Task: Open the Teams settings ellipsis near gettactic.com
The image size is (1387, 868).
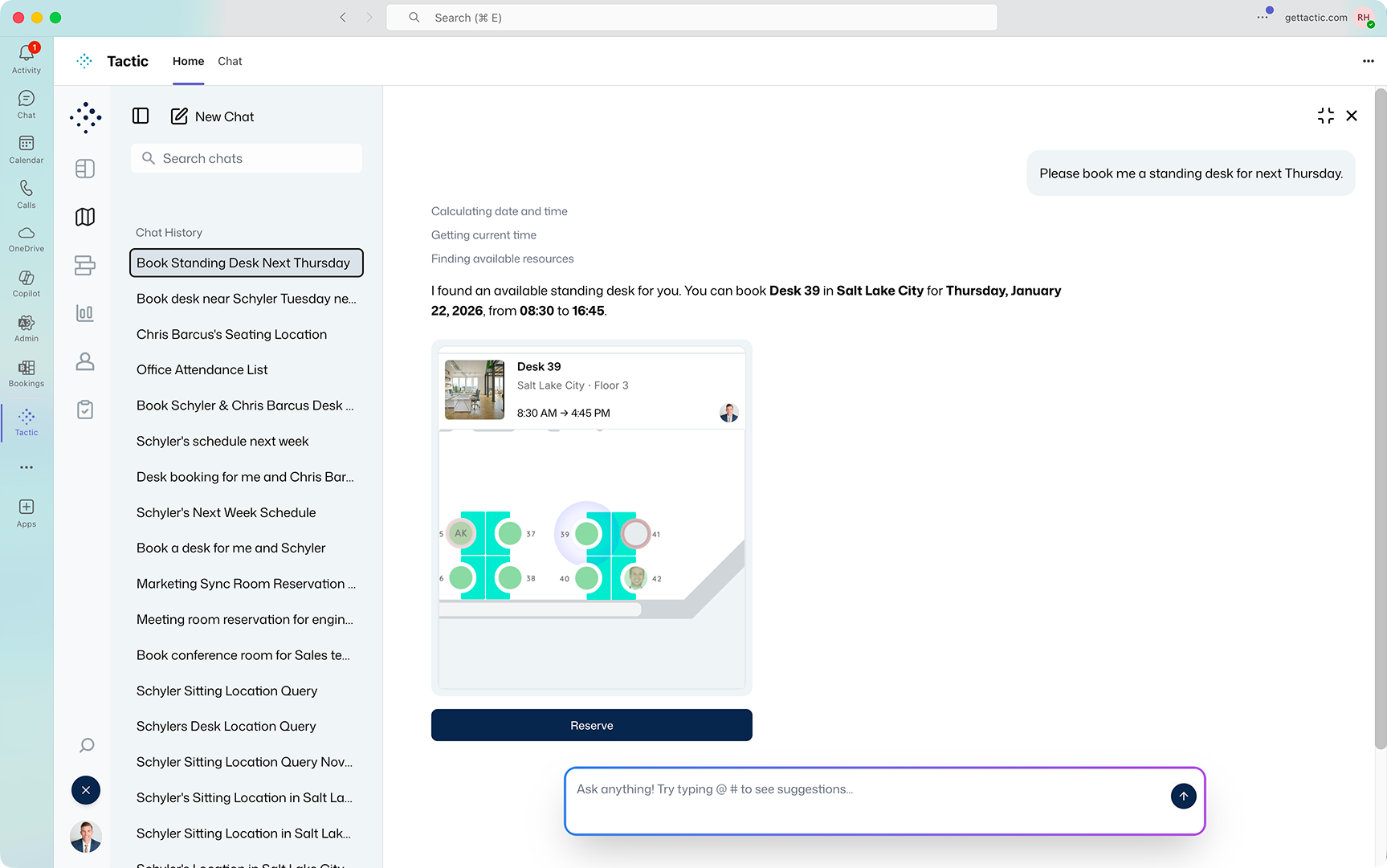Action: click(1263, 17)
